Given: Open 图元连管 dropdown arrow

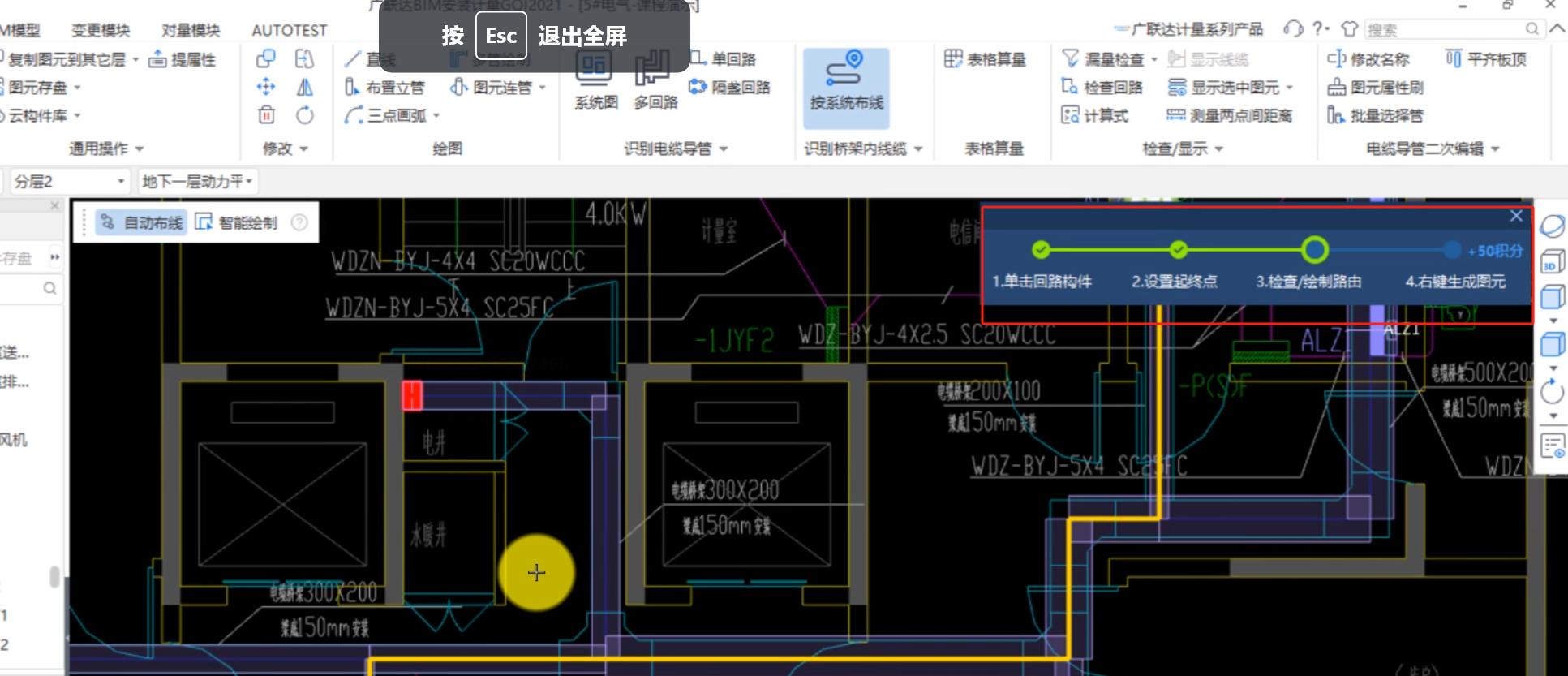Looking at the screenshot, I should (x=542, y=88).
